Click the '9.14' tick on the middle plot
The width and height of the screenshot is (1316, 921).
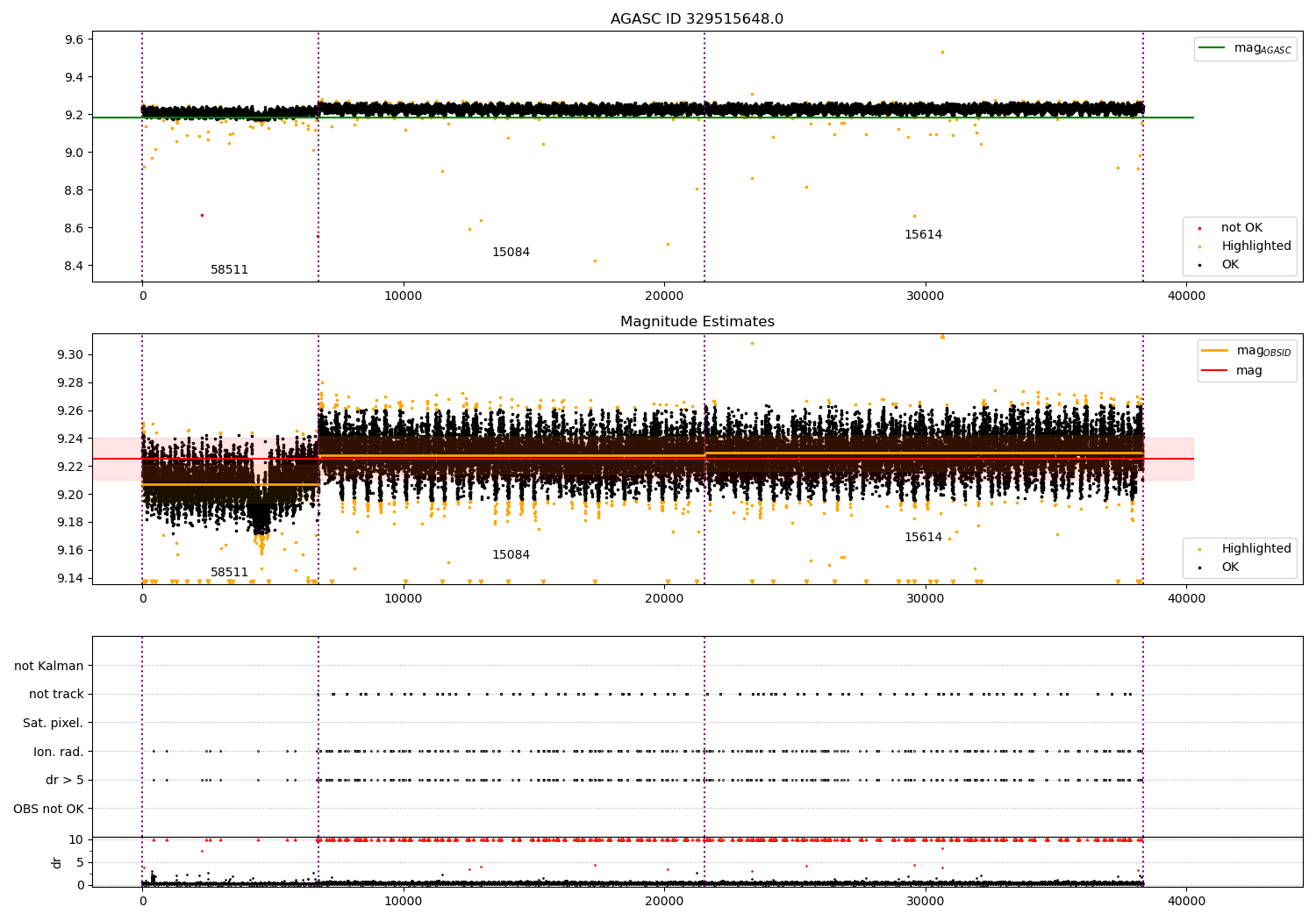pos(70,579)
